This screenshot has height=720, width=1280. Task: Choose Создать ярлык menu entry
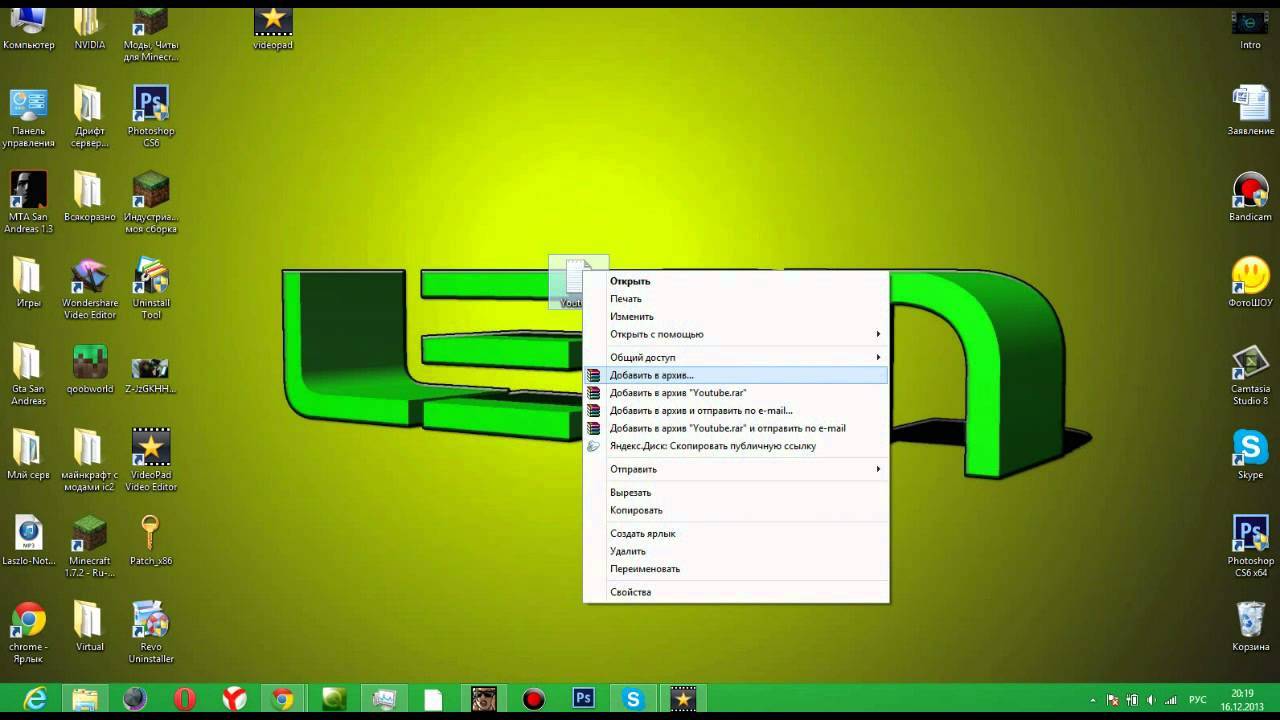coord(736,533)
